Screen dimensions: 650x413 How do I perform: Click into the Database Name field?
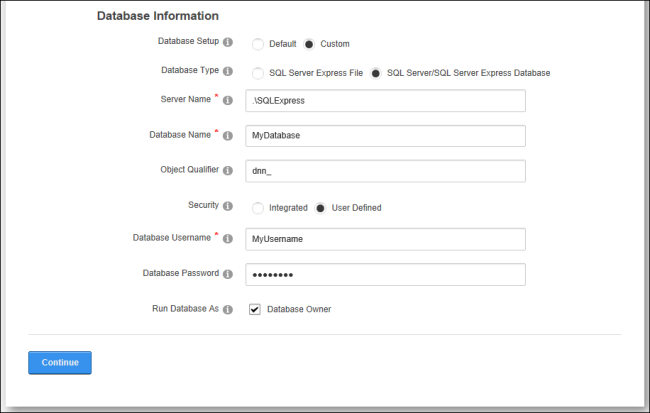[386, 136]
